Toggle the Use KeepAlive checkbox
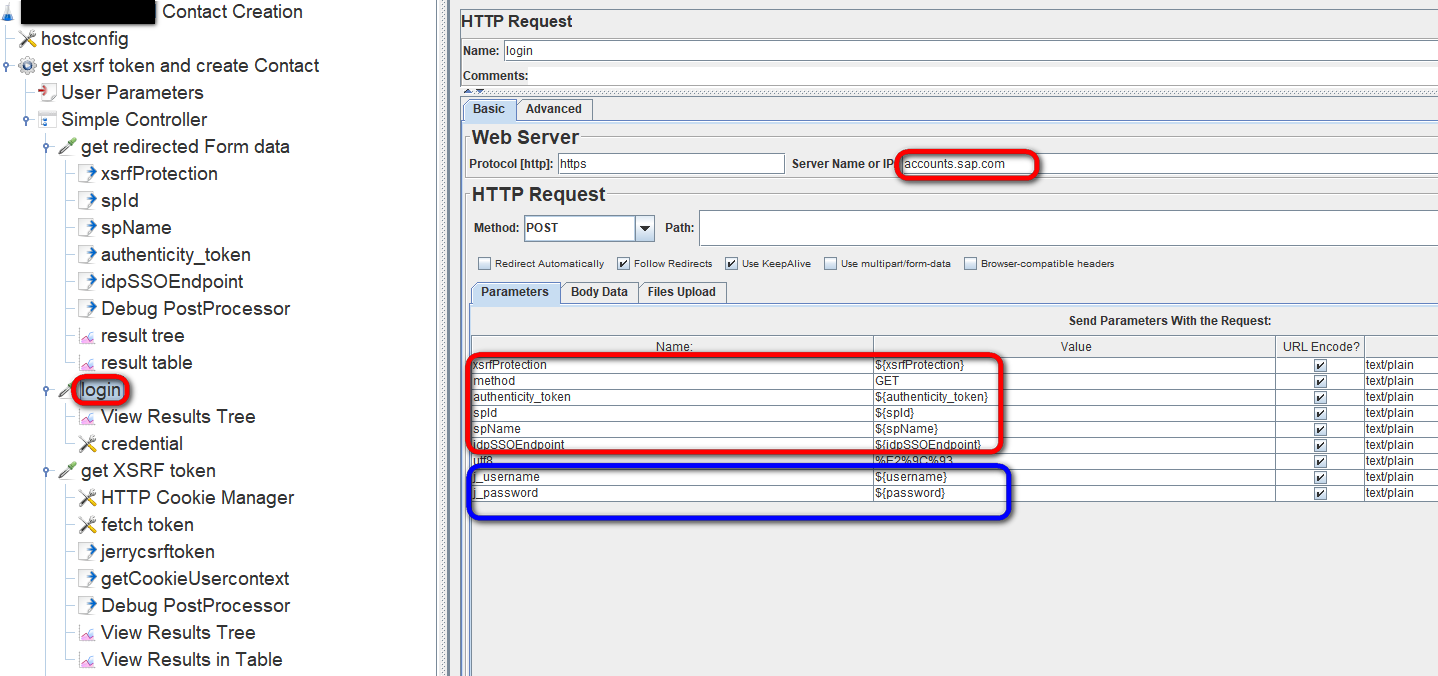1438x676 pixels. [732, 264]
